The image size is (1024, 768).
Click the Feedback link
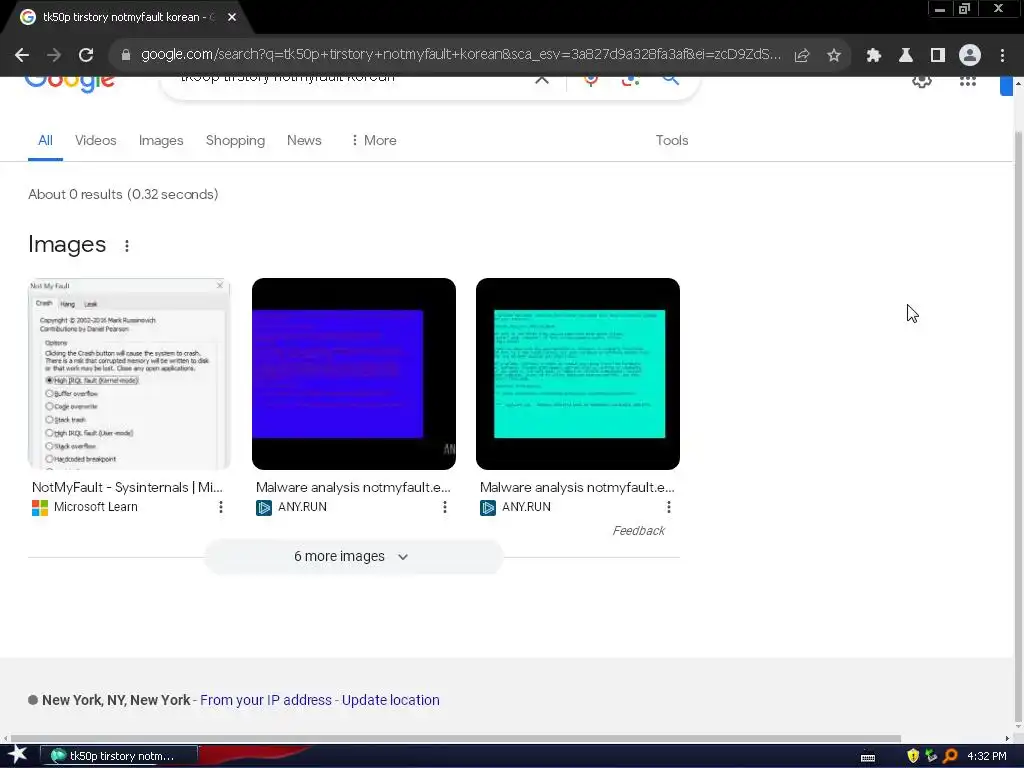click(638, 531)
